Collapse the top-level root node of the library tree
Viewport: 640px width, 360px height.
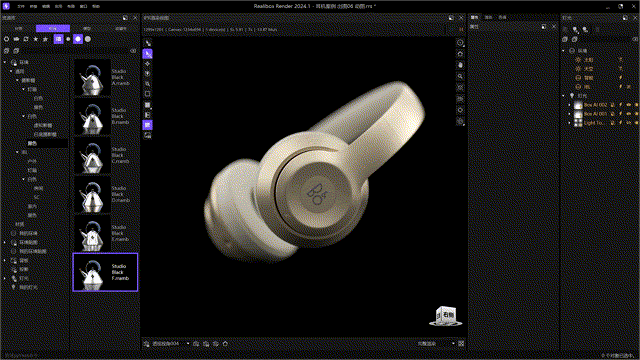pos(5,62)
